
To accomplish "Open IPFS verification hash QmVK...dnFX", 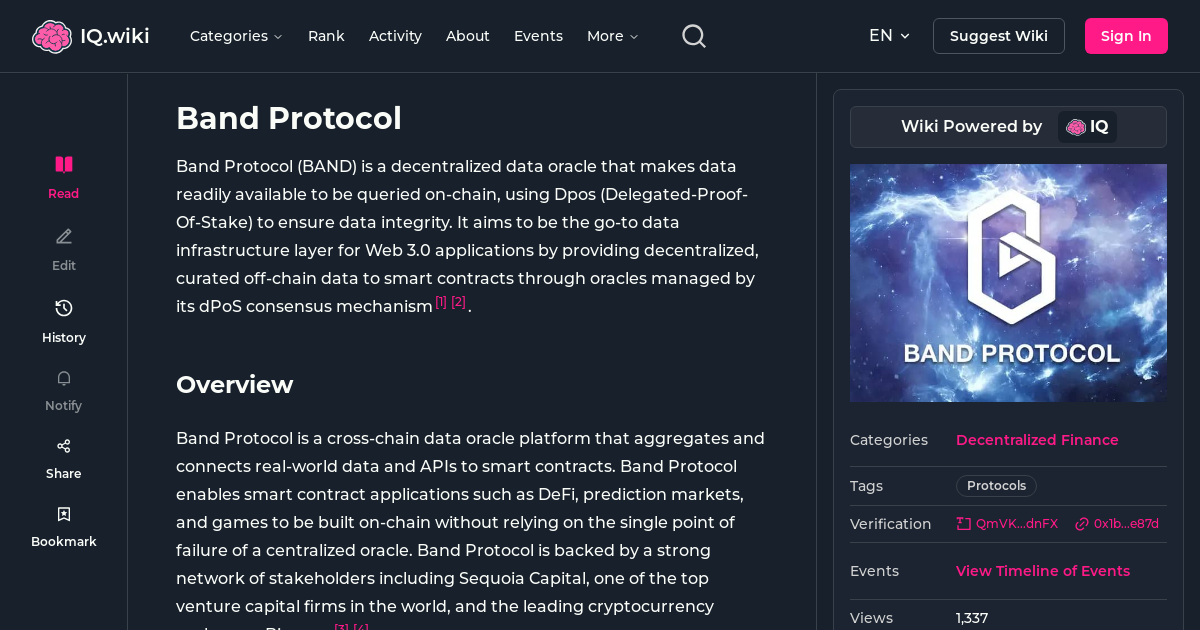I will point(1007,523).
